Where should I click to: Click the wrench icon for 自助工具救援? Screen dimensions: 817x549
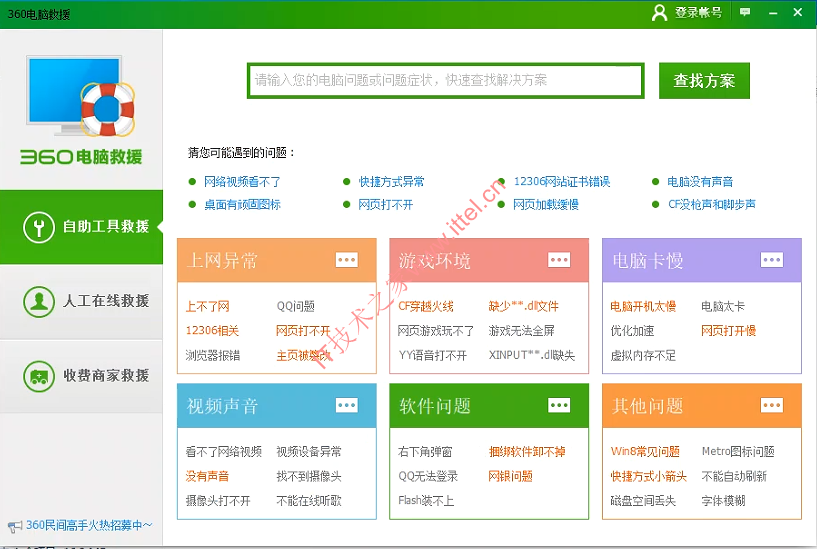pos(39,227)
